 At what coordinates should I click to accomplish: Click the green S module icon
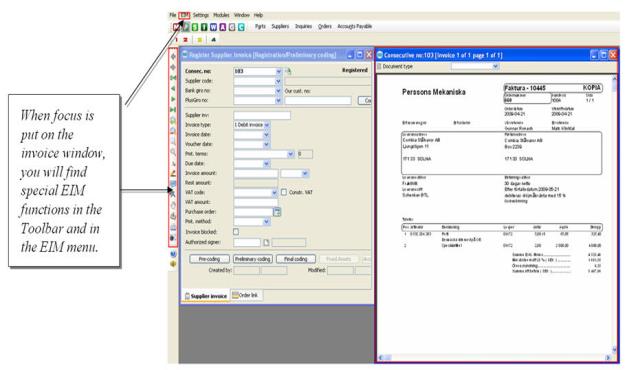pos(195,27)
